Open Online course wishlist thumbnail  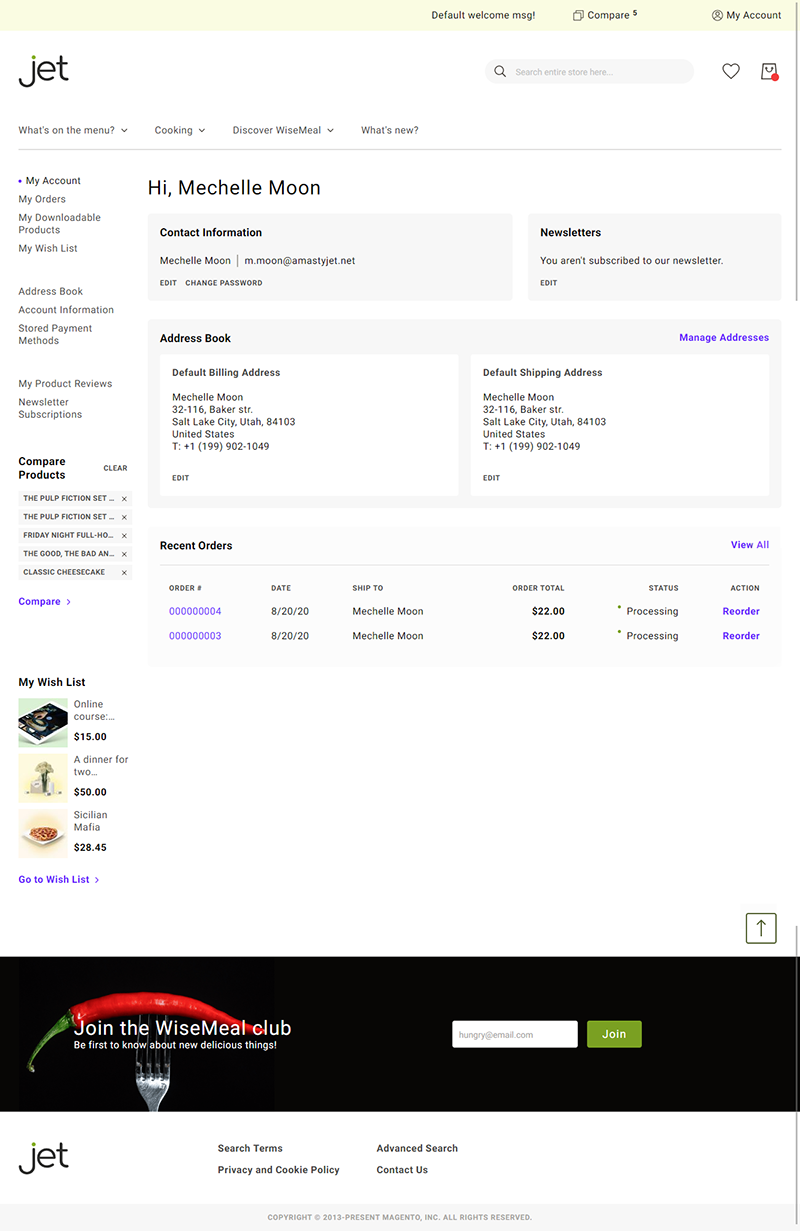43,723
